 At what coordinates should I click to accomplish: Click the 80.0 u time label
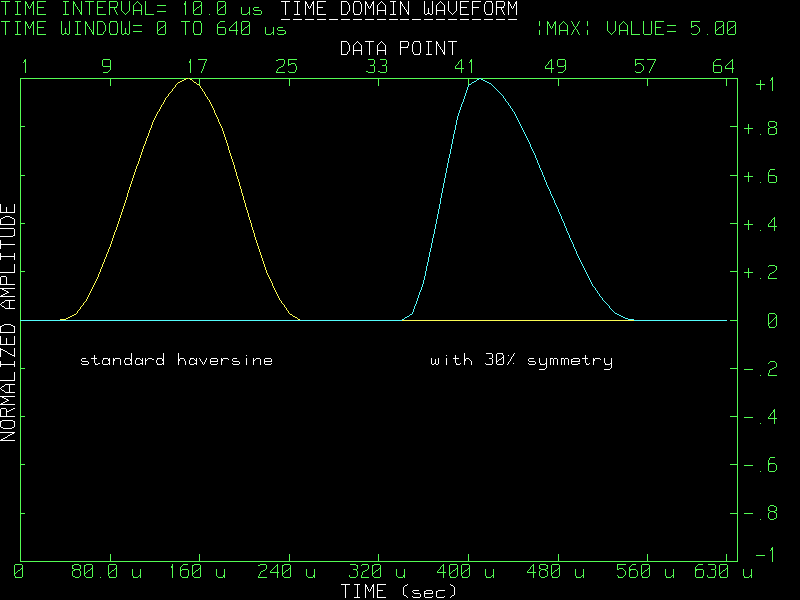(106, 571)
